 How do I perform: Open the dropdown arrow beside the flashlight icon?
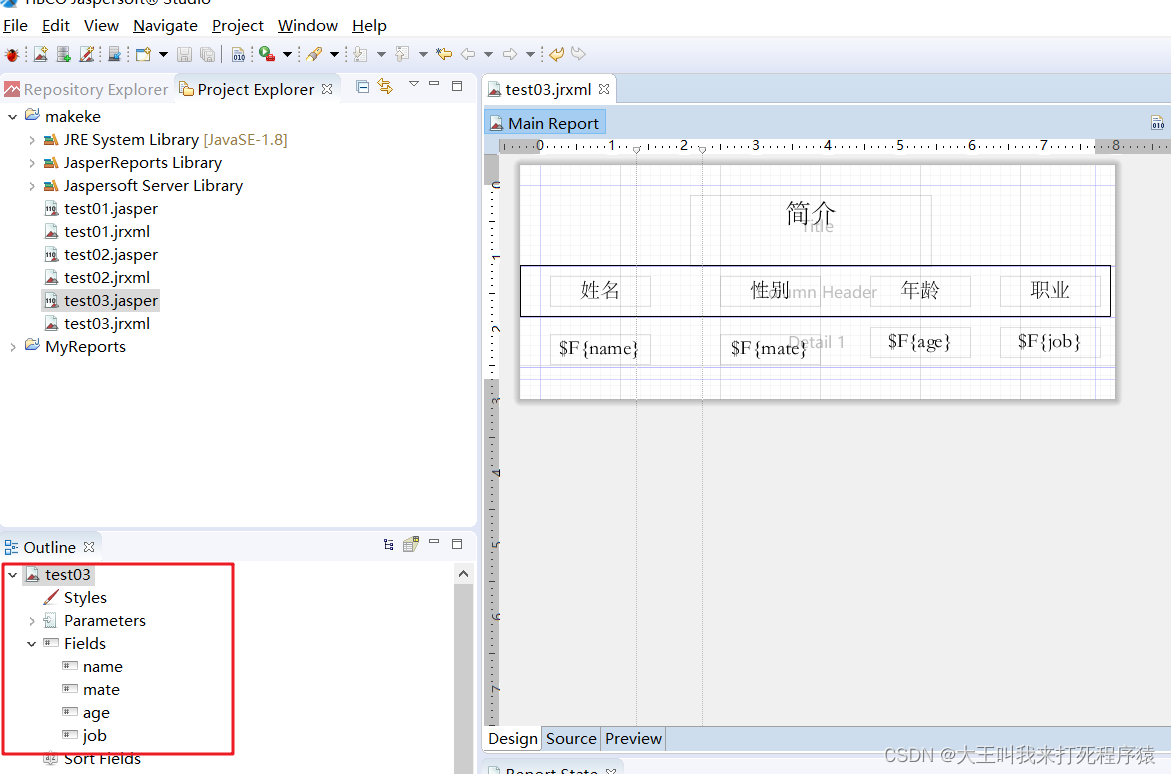[334, 54]
